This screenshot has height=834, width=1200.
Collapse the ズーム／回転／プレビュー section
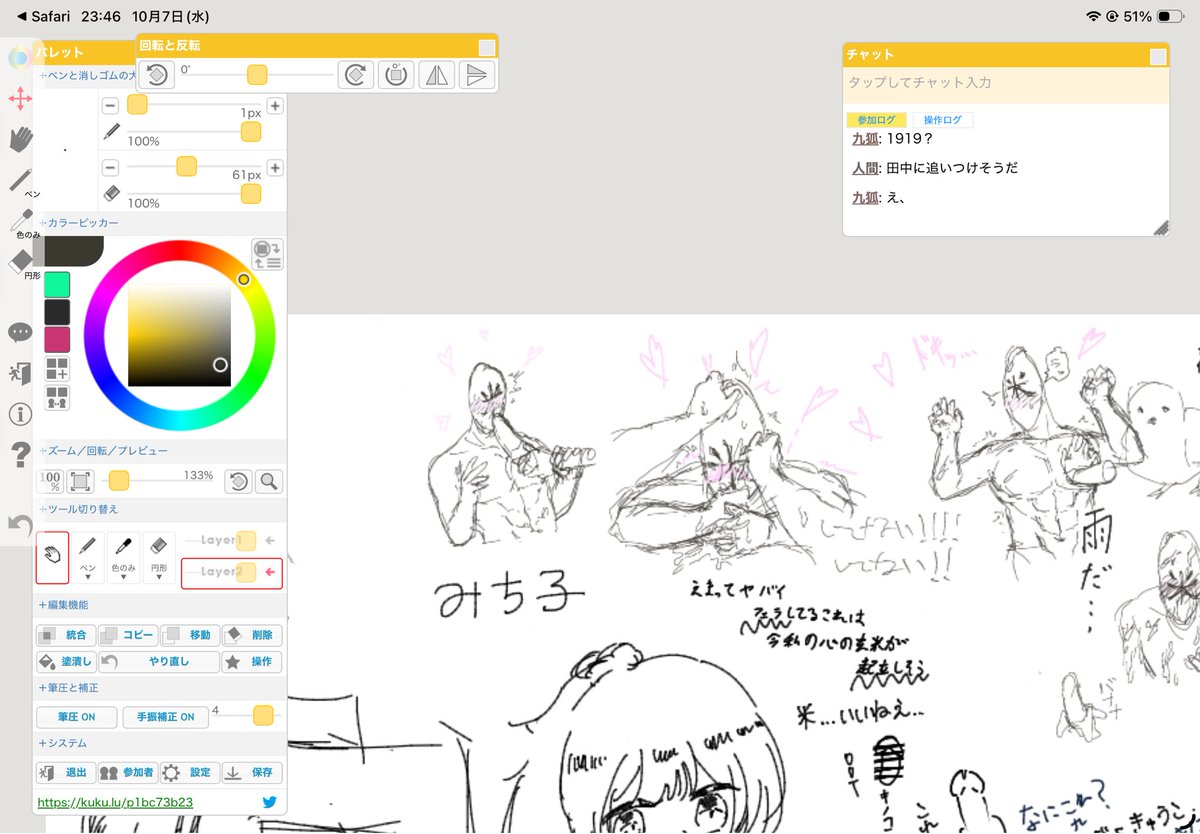(x=103, y=452)
